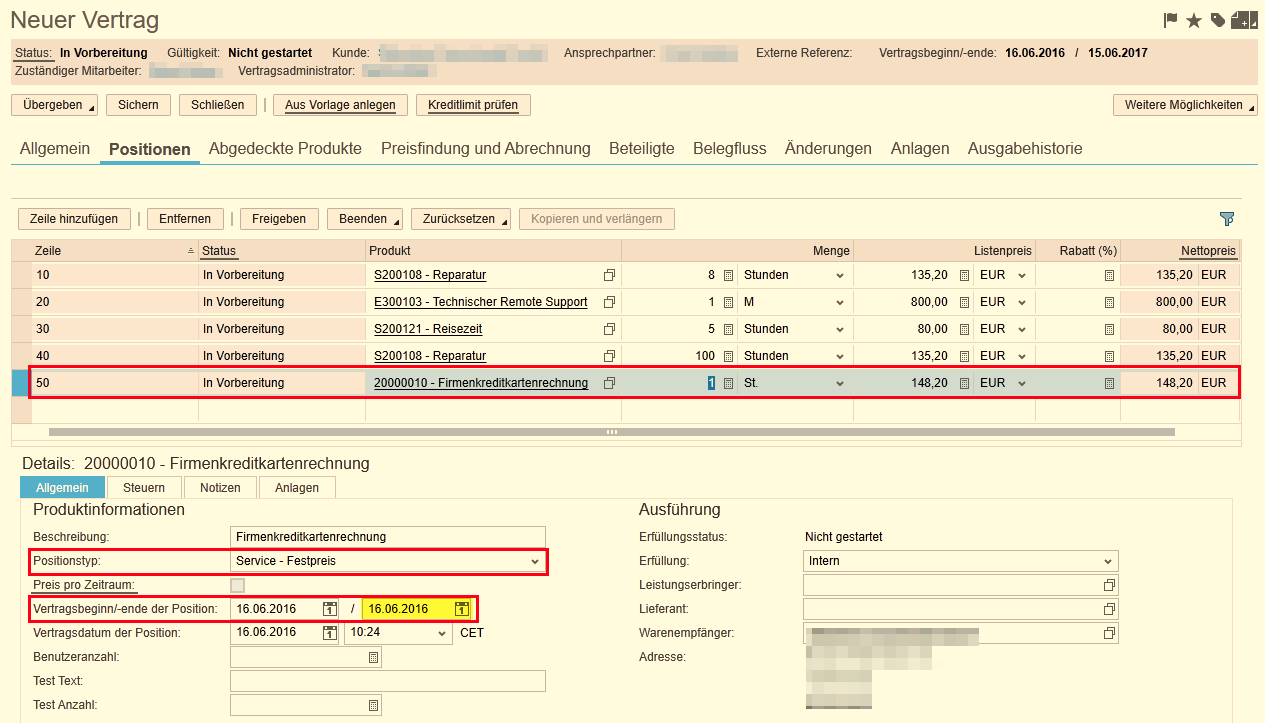Screen dimensions: 1265x723
Task: Open the Ausgabehistorie tab
Action: 1025,148
